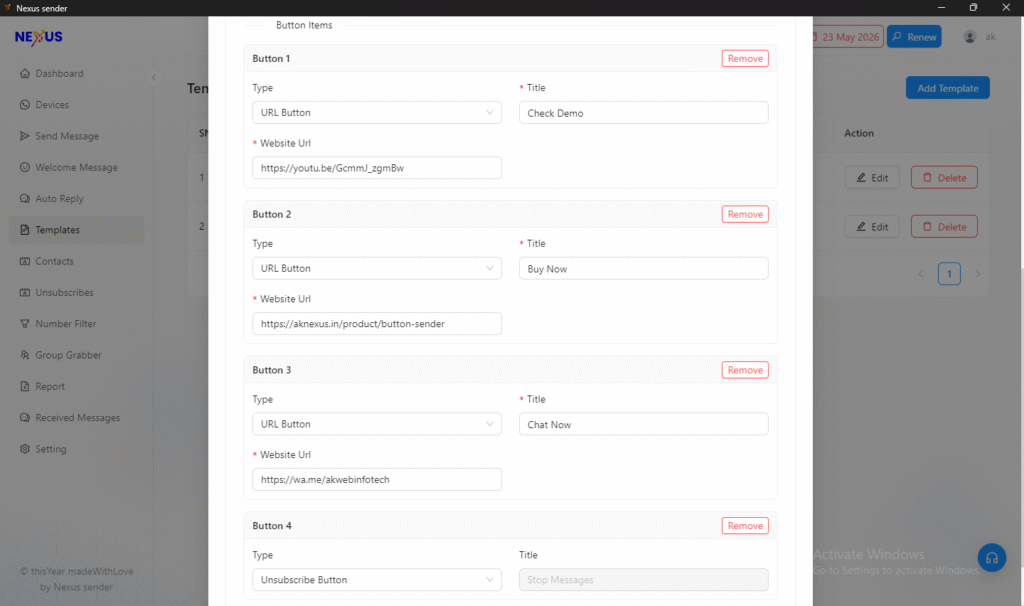
Task: Open Button 3 Type dropdown
Action: click(x=377, y=424)
